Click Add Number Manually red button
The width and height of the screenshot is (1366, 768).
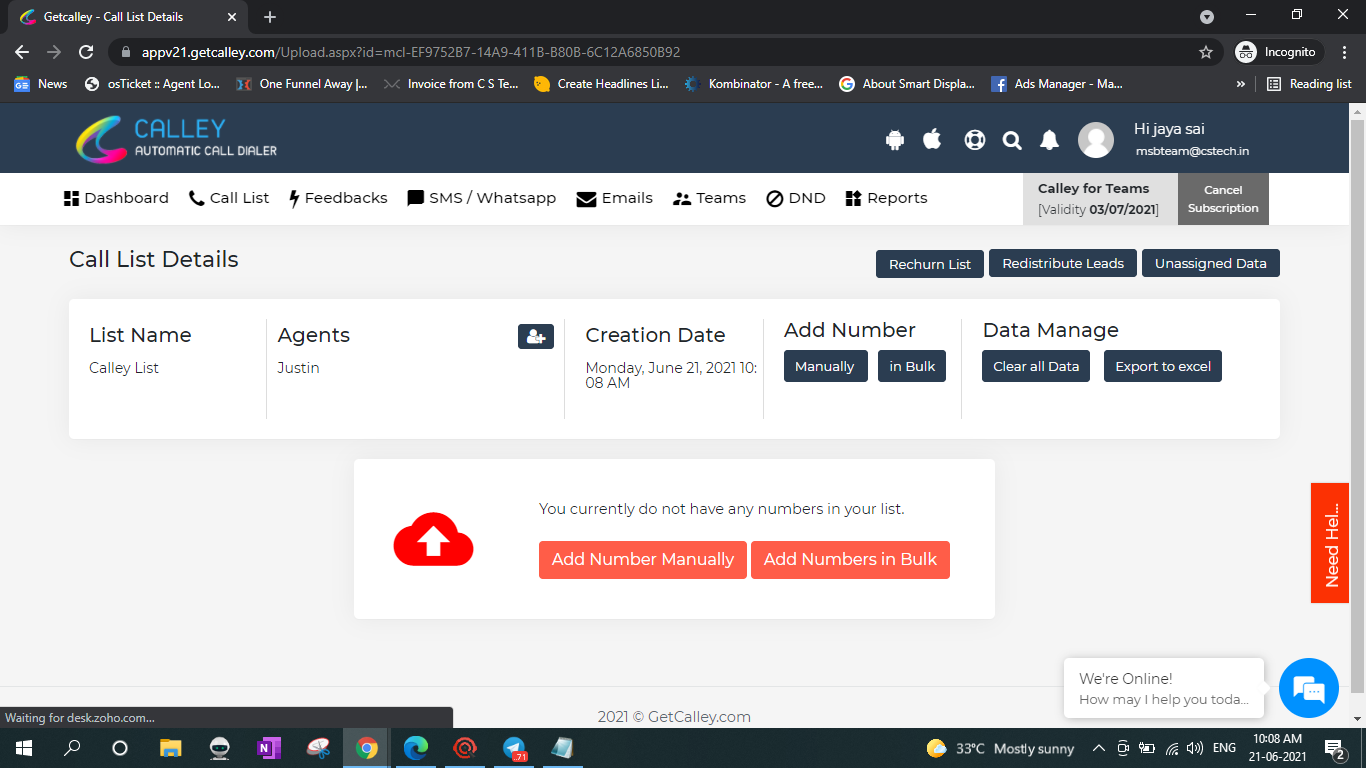click(x=643, y=560)
